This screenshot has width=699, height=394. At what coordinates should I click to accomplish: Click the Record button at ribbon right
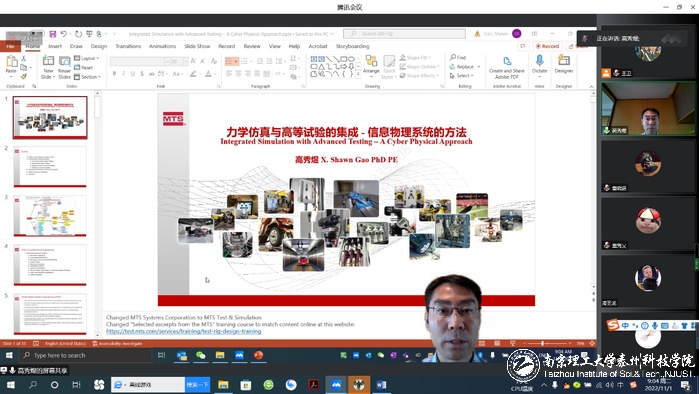pyautogui.click(x=547, y=46)
